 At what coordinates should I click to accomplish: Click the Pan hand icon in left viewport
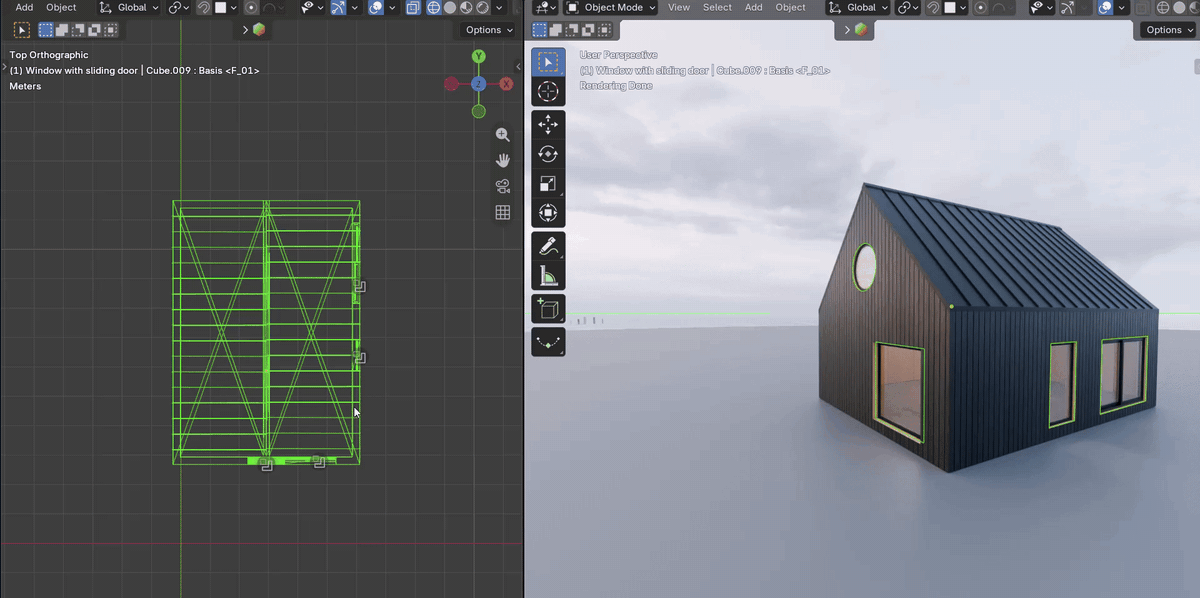click(502, 160)
